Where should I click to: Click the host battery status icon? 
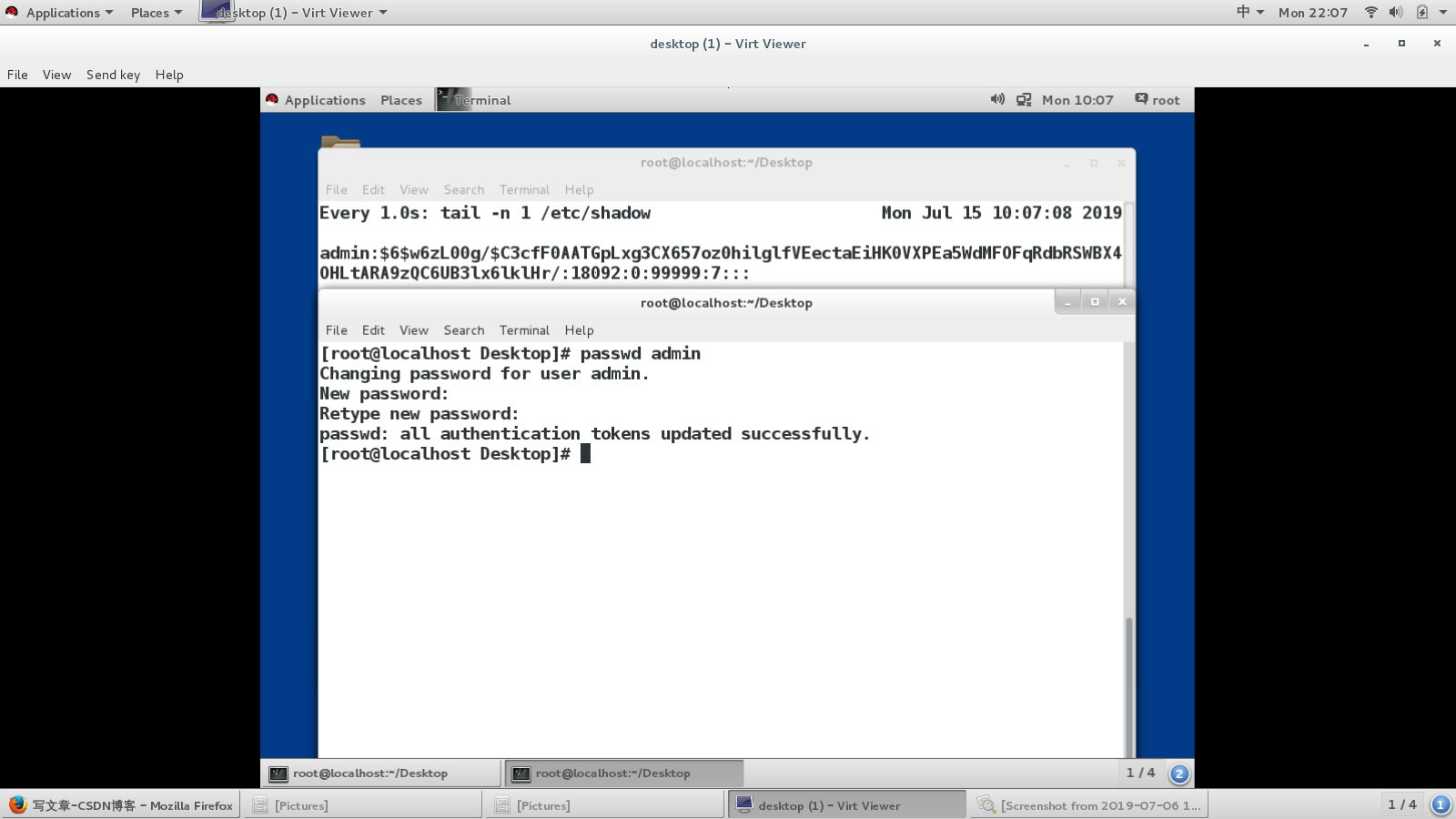[x=1421, y=12]
